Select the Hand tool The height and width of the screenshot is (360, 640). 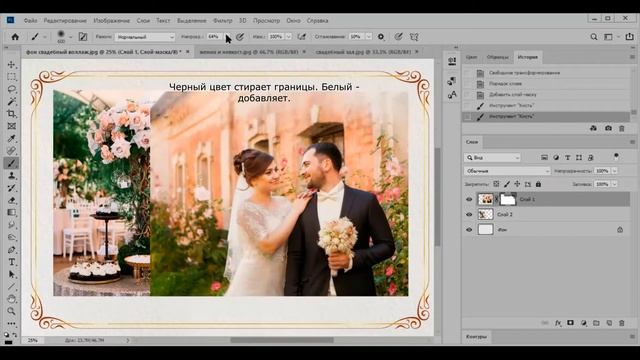[x=11, y=299]
